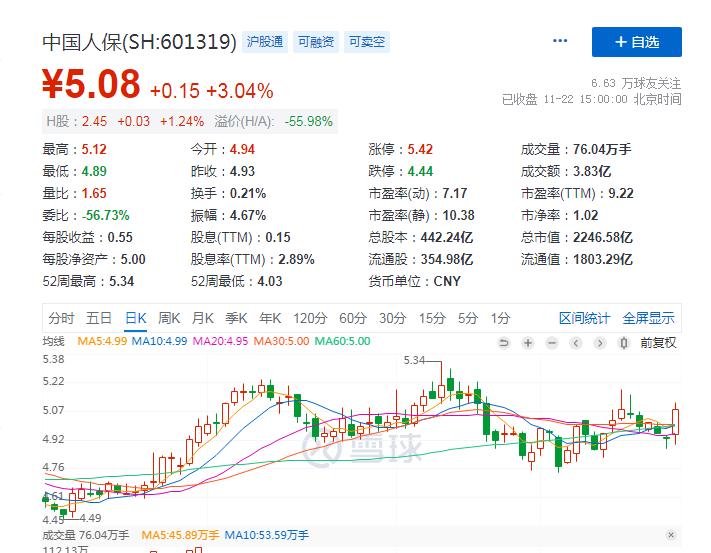The width and height of the screenshot is (711, 553).
Task: Click the 量比 value 1.65
Action: (94, 193)
